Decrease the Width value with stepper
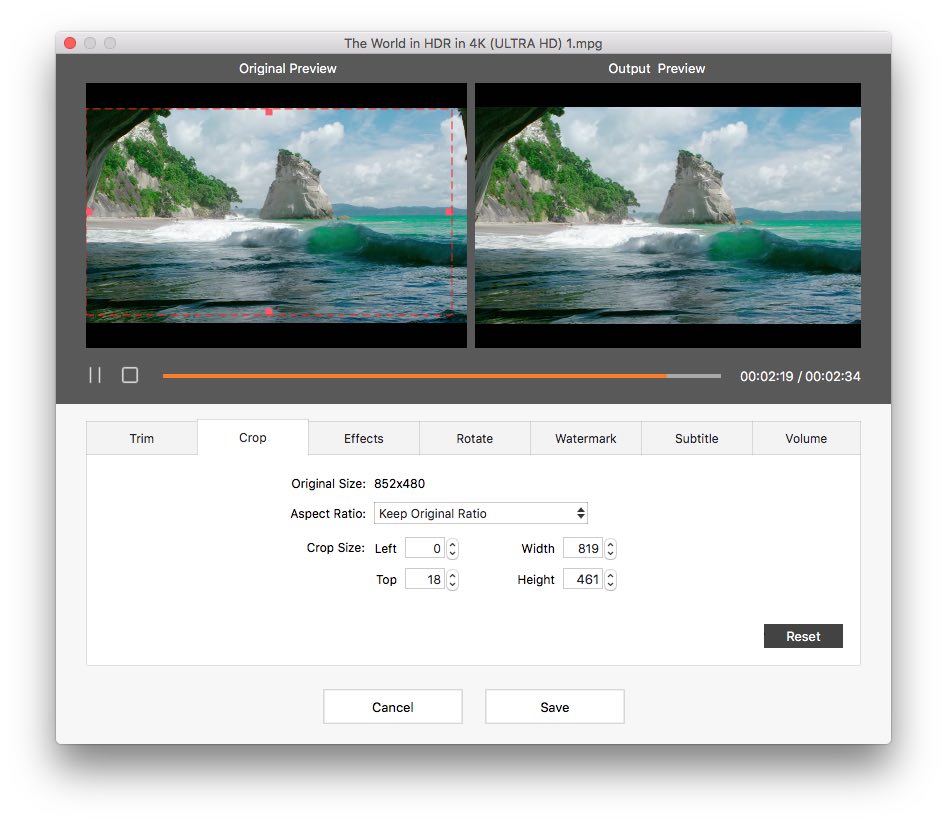This screenshot has height=824, width=947. point(611,553)
